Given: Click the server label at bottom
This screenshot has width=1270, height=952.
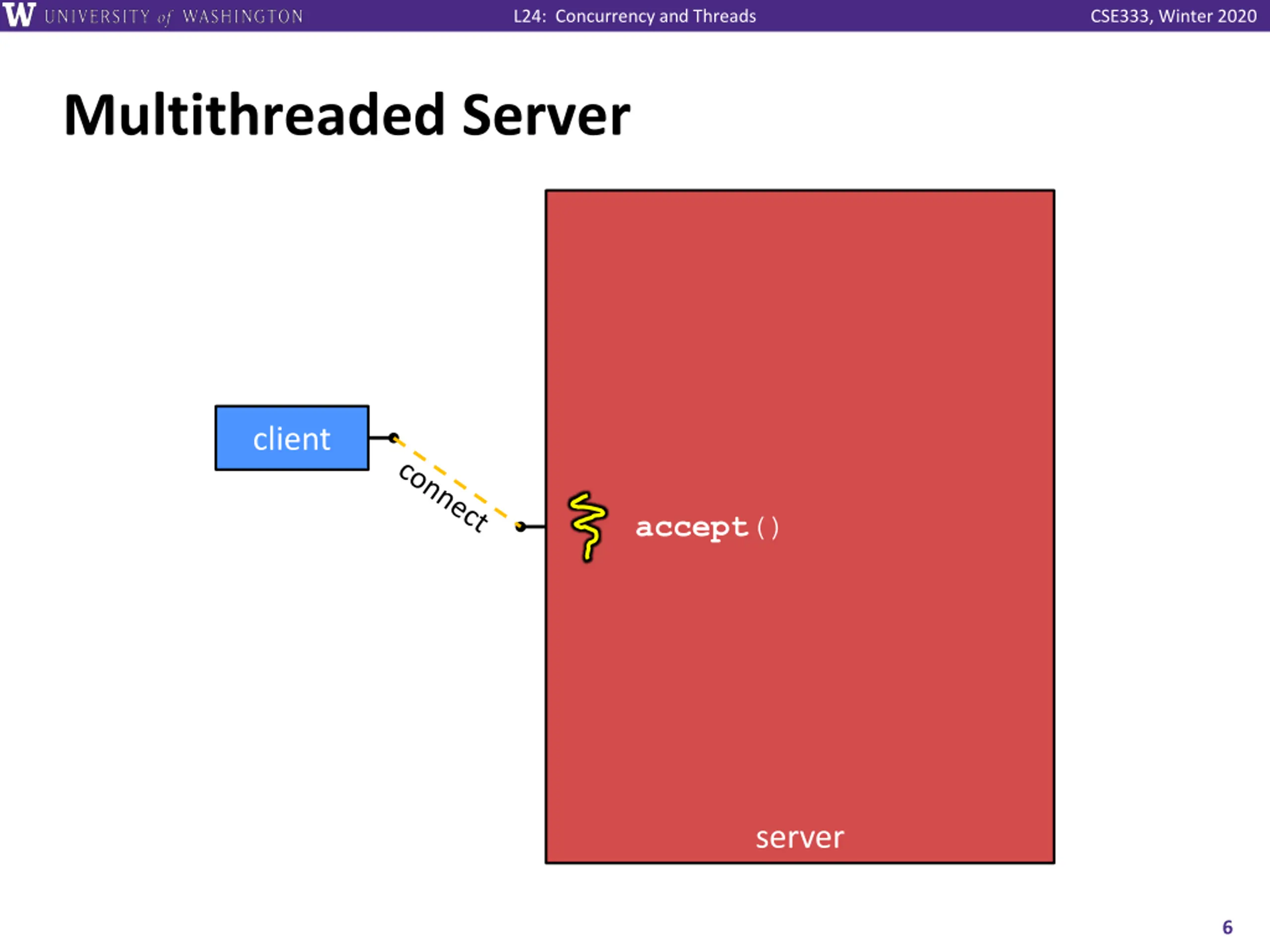Looking at the screenshot, I should point(799,838).
